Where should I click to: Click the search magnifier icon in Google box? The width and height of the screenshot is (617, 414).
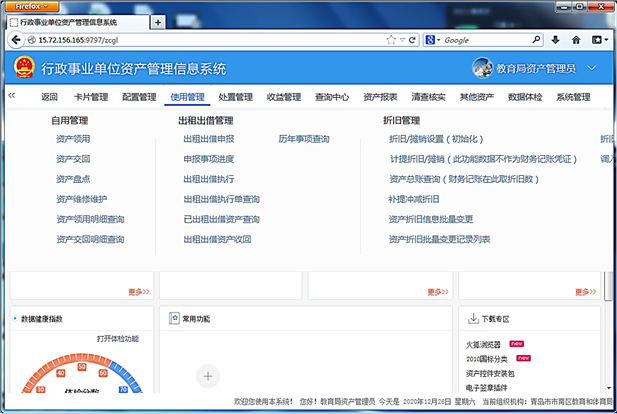coord(536,39)
